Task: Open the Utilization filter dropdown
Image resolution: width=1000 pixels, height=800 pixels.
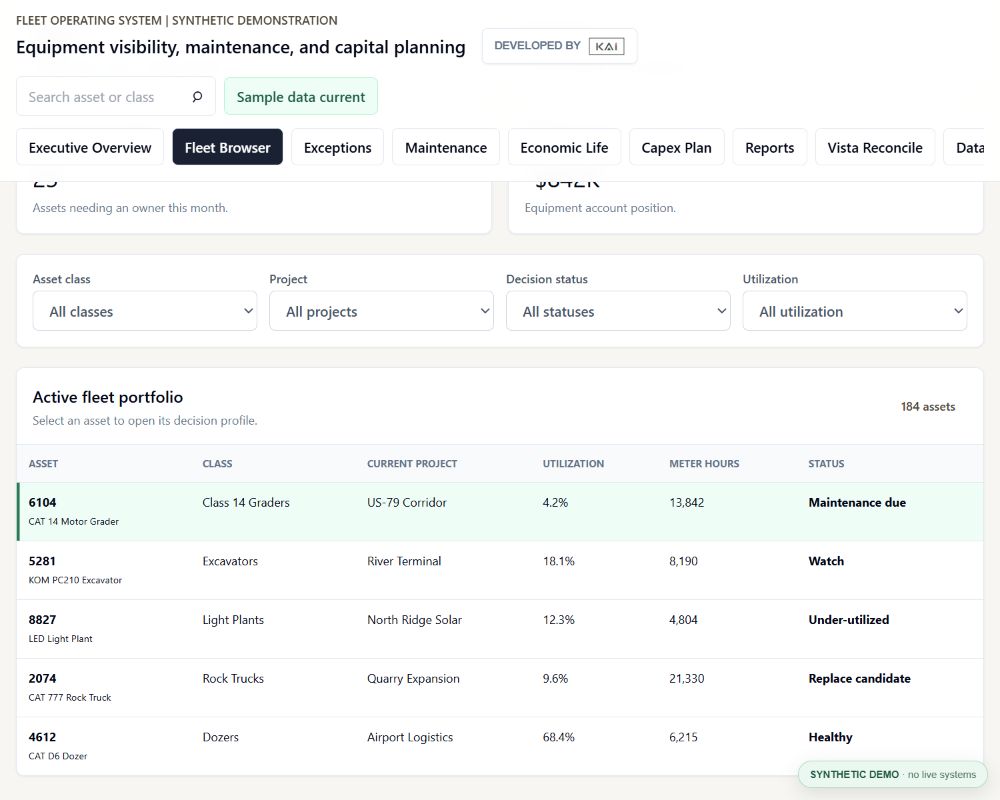Action: [x=855, y=311]
